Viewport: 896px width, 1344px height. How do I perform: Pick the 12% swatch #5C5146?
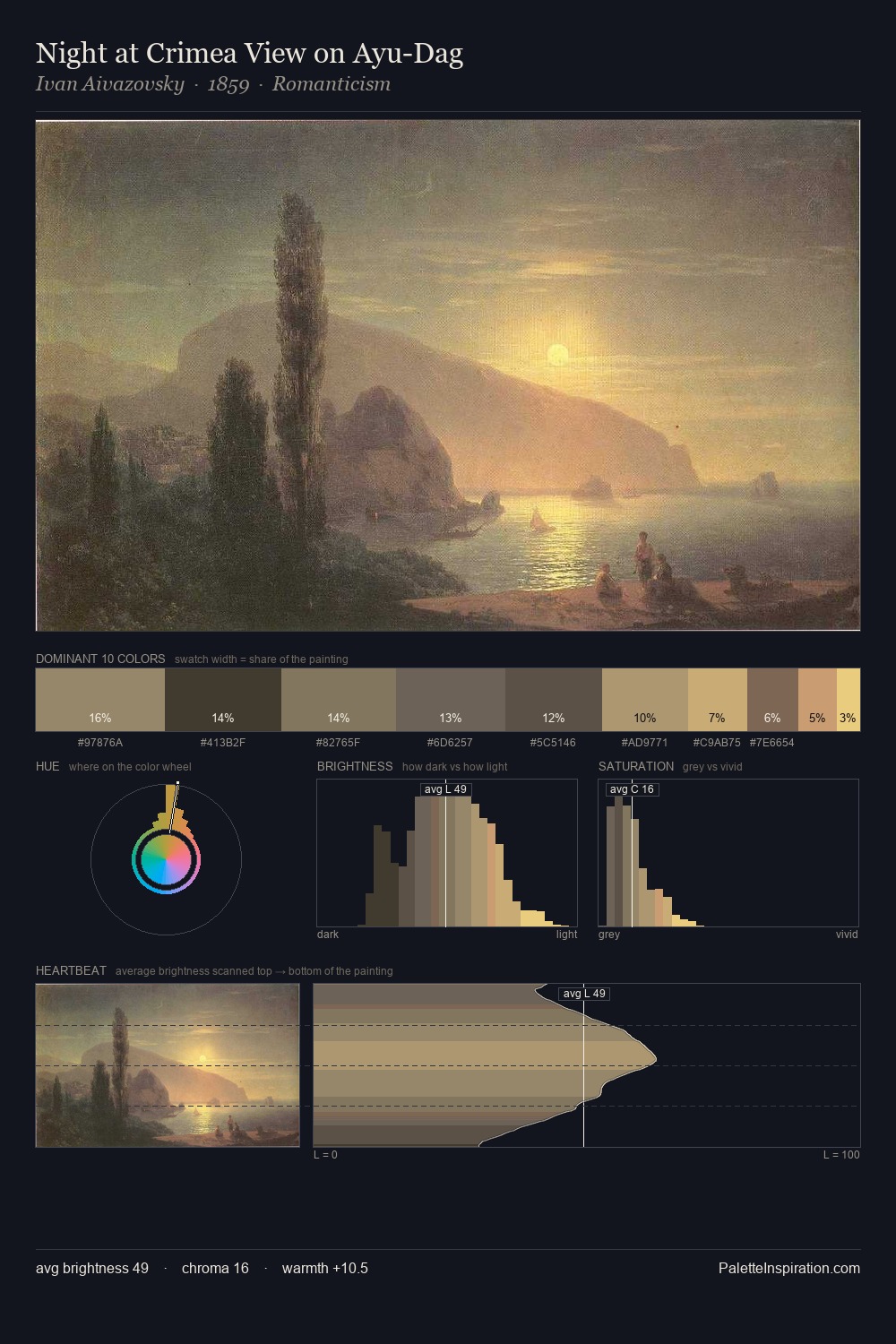[x=554, y=700]
